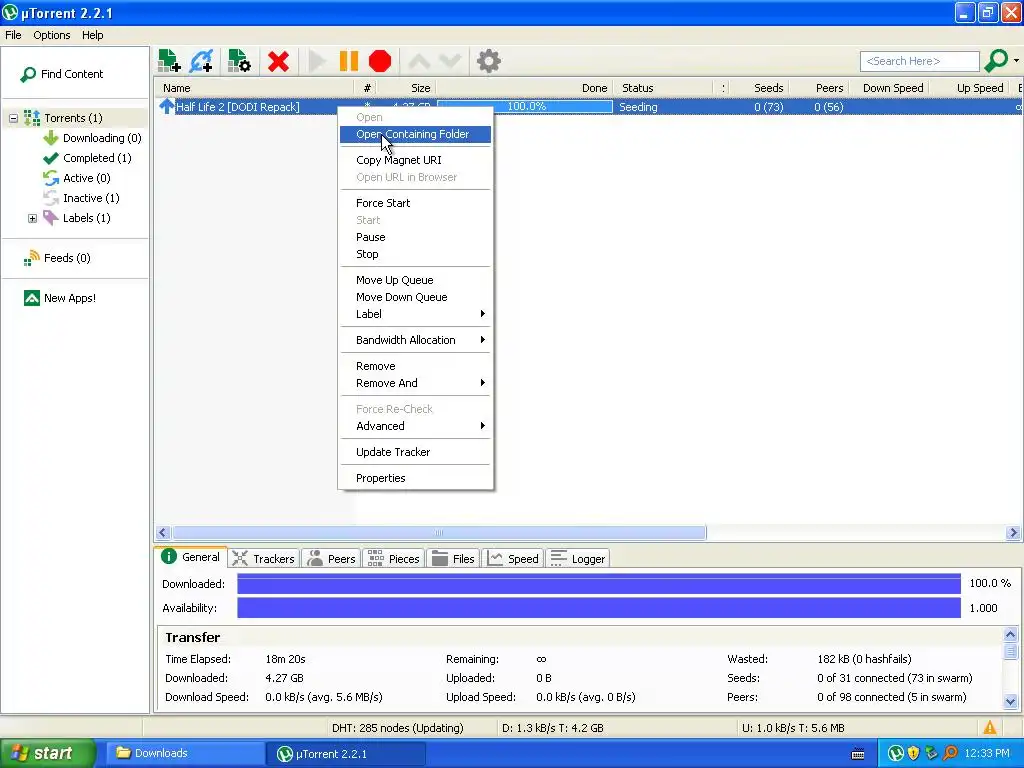Click the Downloaded progress bar

(599, 584)
